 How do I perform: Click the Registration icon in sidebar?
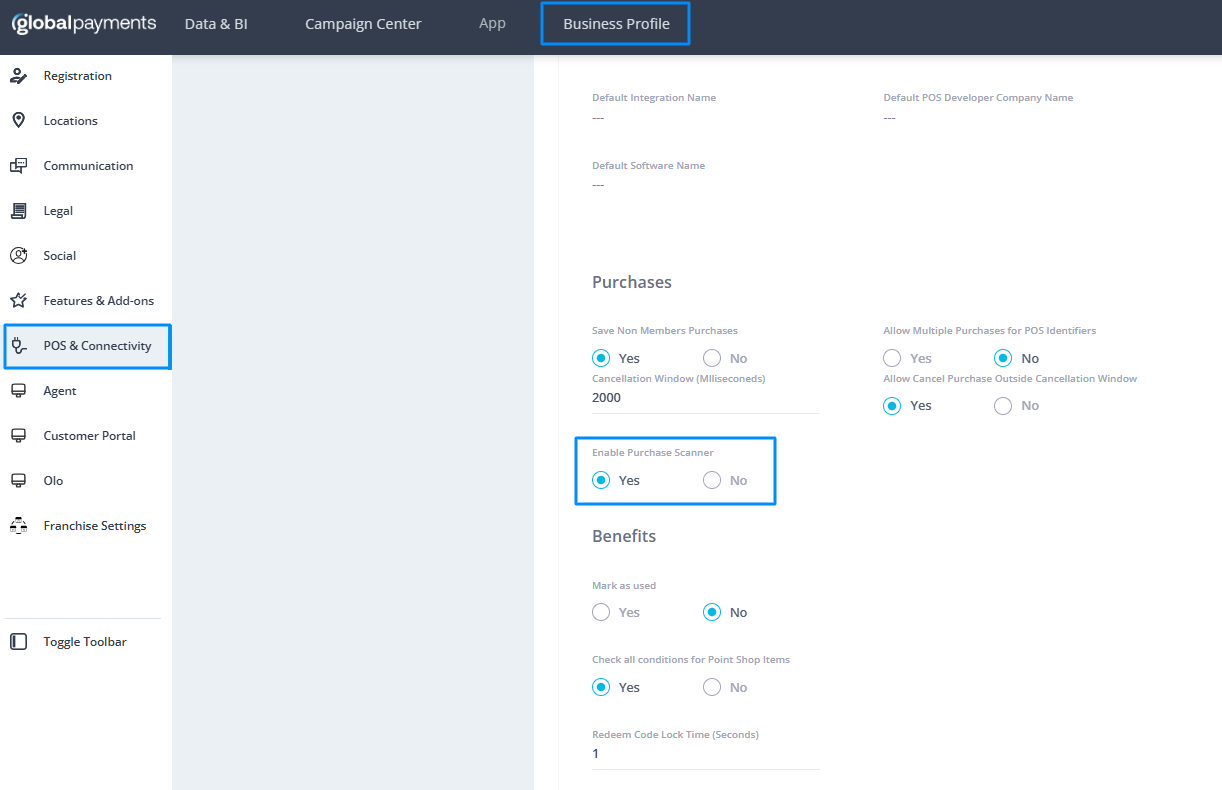point(18,76)
